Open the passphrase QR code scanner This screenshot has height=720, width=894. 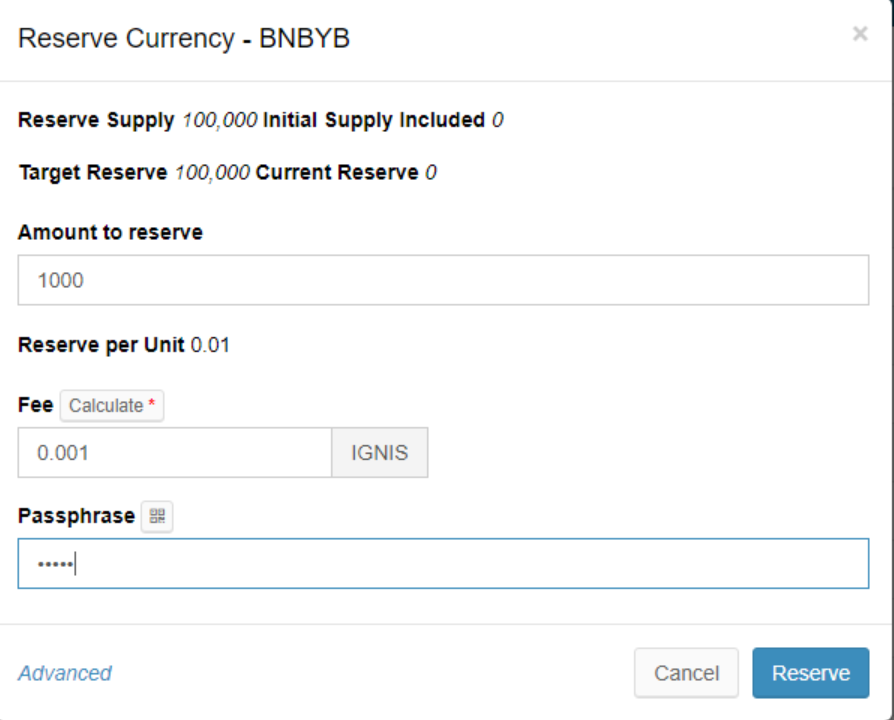(157, 516)
